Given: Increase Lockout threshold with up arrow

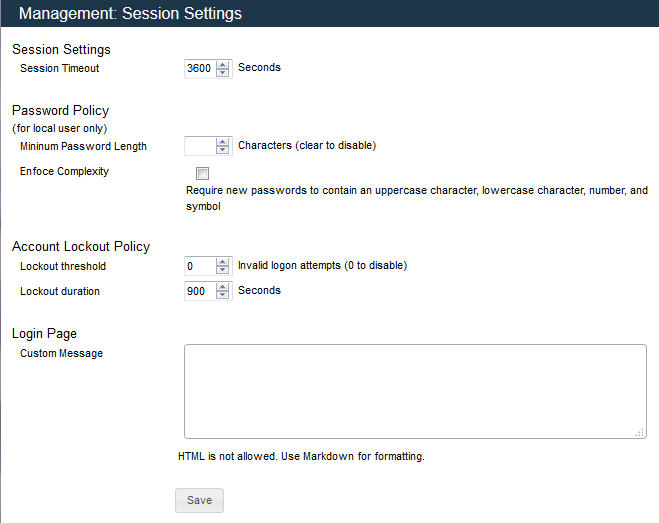Looking at the screenshot, I should [222, 262].
